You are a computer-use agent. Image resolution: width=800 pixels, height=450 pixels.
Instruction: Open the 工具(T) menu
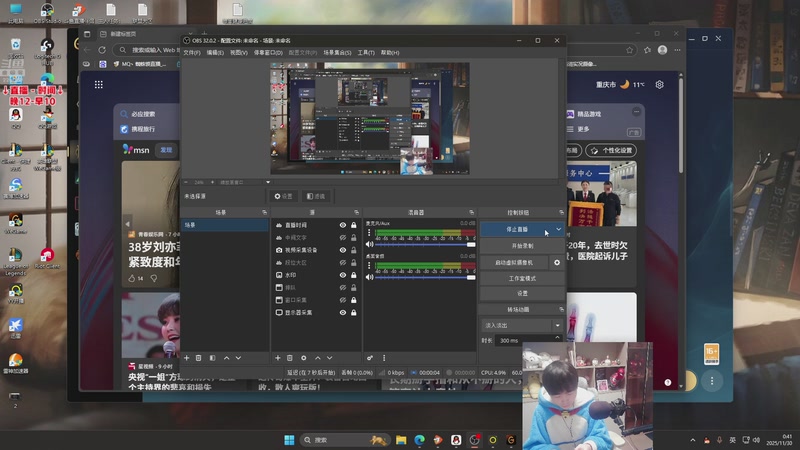coord(366,52)
